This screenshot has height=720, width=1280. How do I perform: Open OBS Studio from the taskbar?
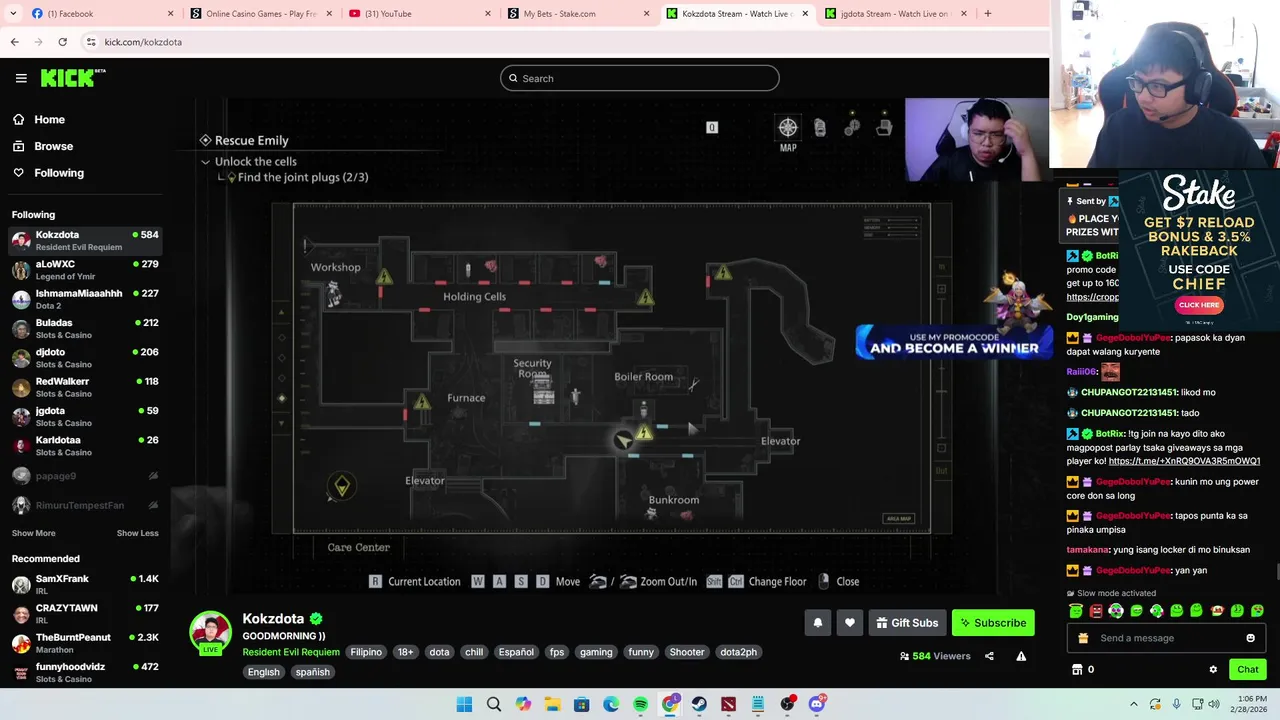(x=787, y=704)
